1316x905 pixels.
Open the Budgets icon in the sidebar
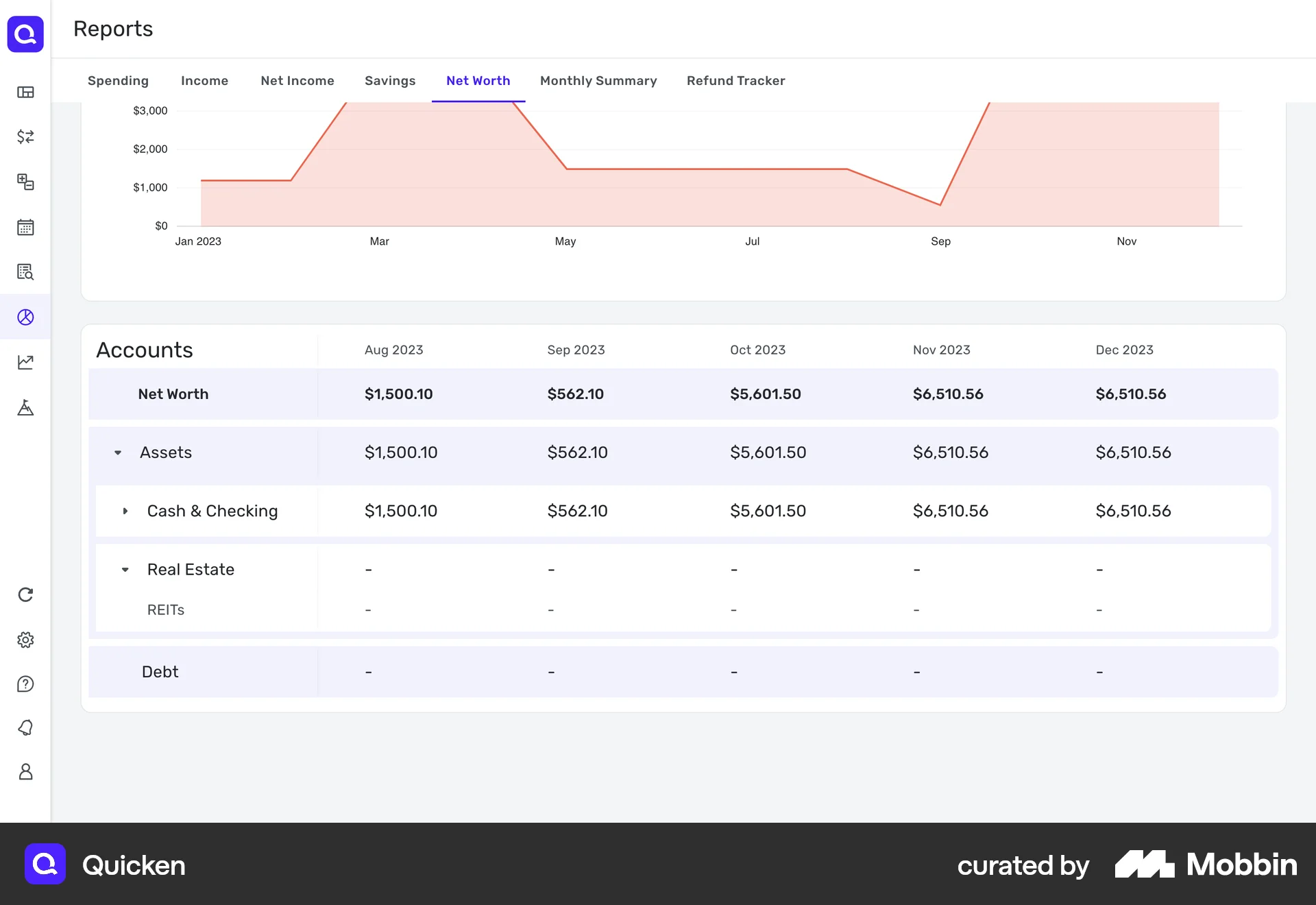[x=25, y=182]
